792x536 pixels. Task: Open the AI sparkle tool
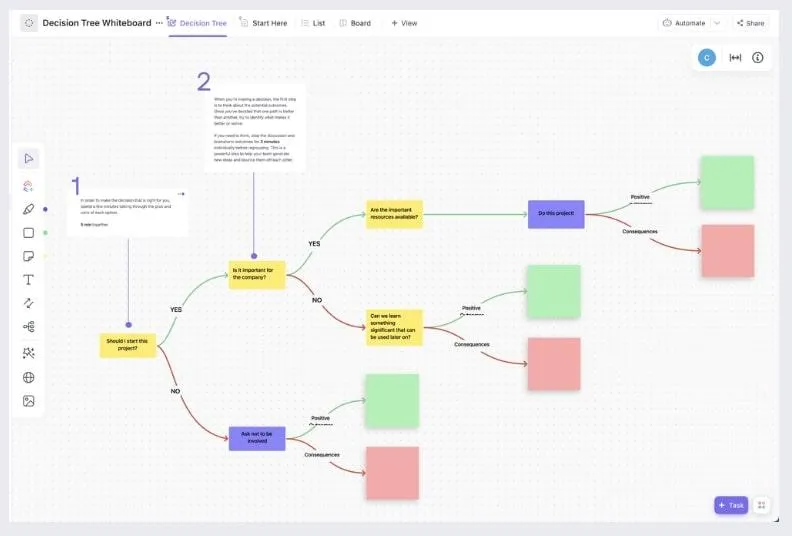pos(29,353)
